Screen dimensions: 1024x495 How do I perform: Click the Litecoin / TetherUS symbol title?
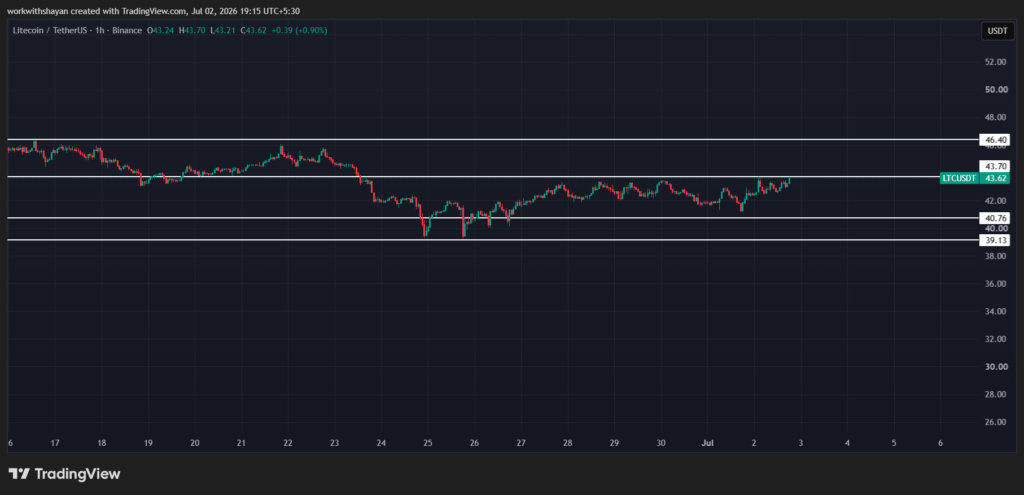pyautogui.click(x=49, y=31)
